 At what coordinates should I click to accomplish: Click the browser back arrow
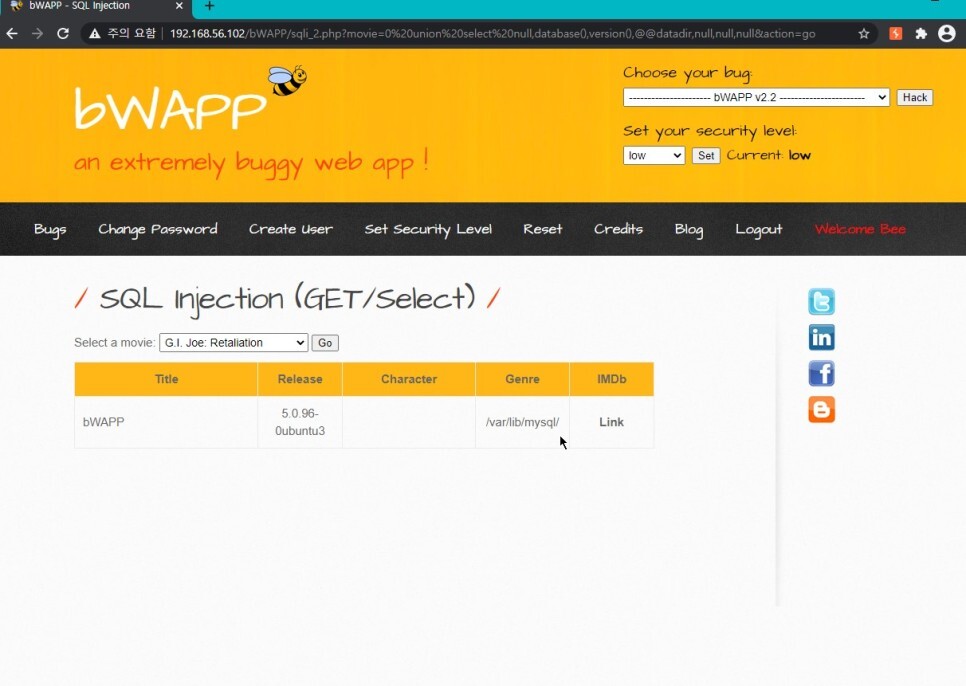(x=12, y=33)
